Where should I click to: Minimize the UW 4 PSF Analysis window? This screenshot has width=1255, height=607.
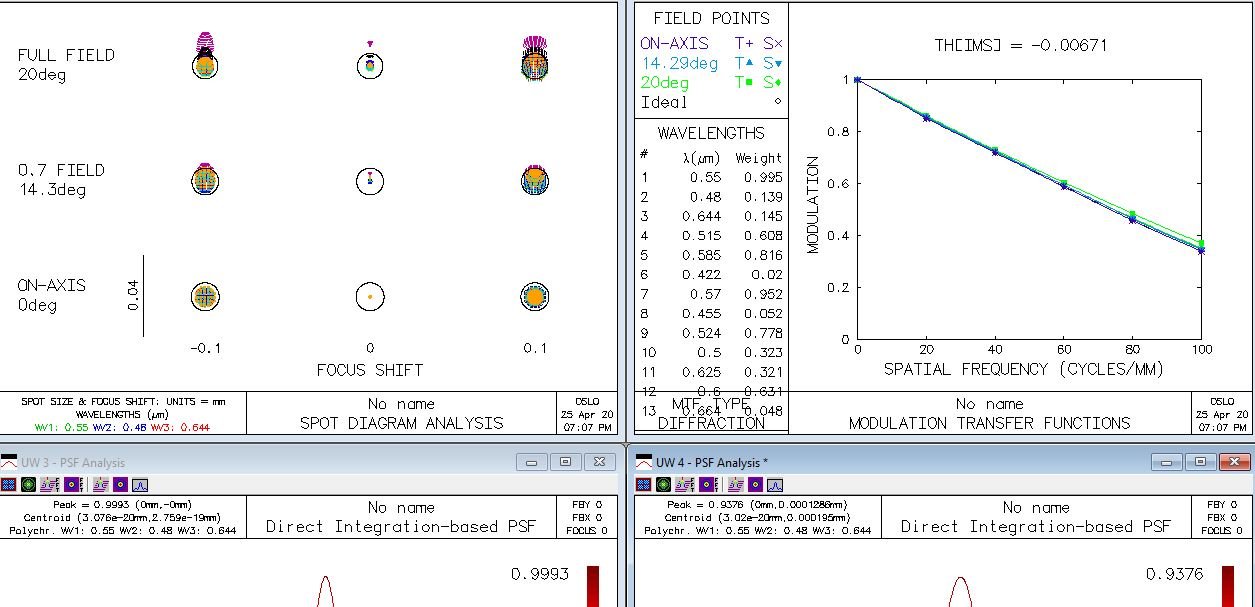[1167, 462]
